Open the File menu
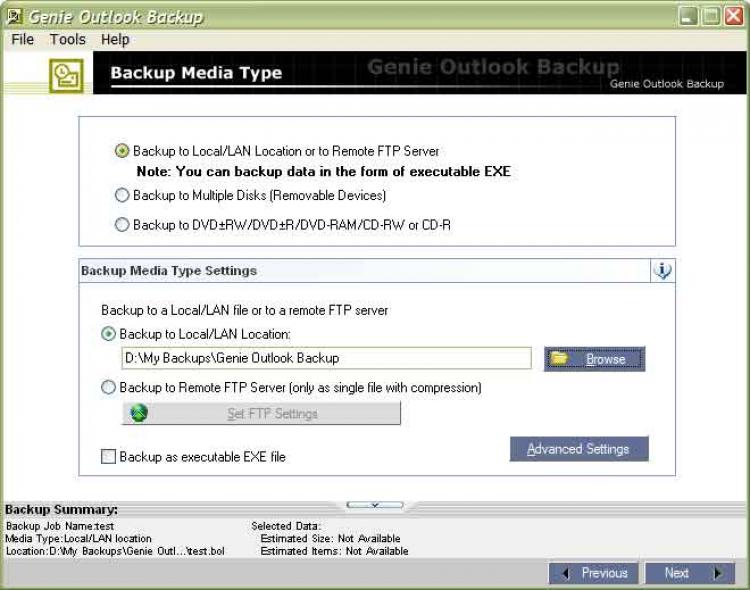750x590 pixels. [x=22, y=40]
